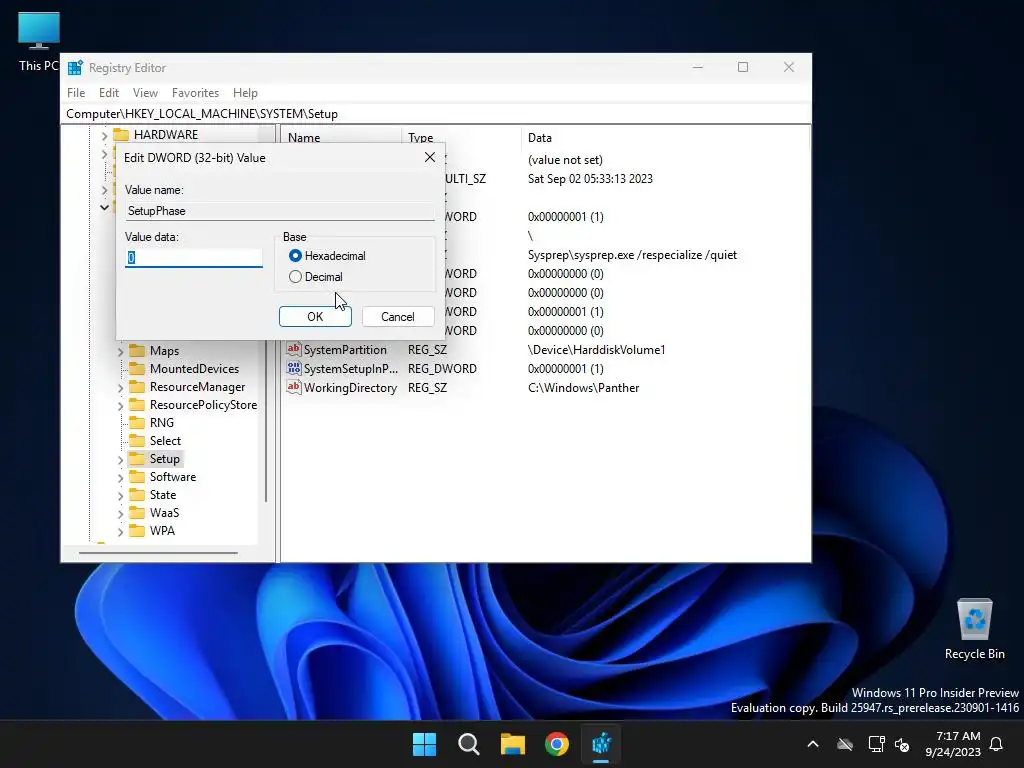Expand the ResourcePolicyStore key
The width and height of the screenshot is (1024, 768).
click(120, 406)
